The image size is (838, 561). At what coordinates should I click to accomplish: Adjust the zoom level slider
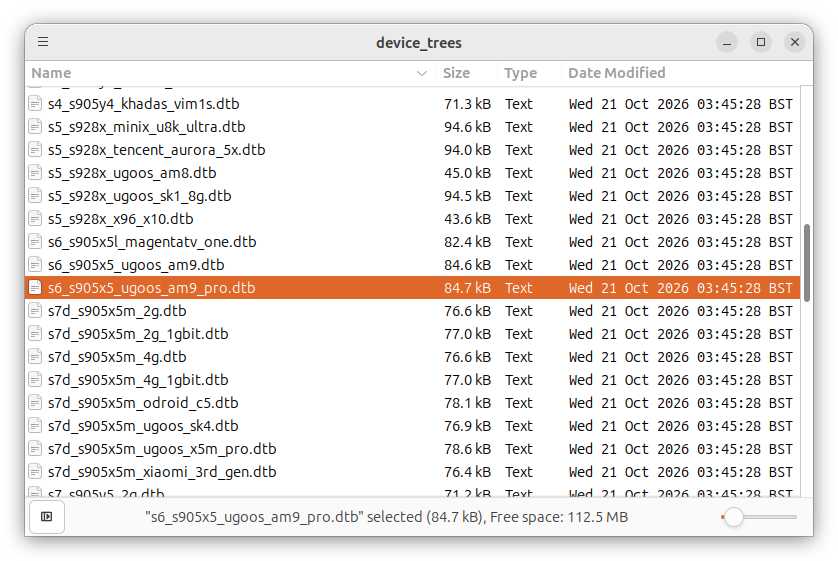coord(759,517)
